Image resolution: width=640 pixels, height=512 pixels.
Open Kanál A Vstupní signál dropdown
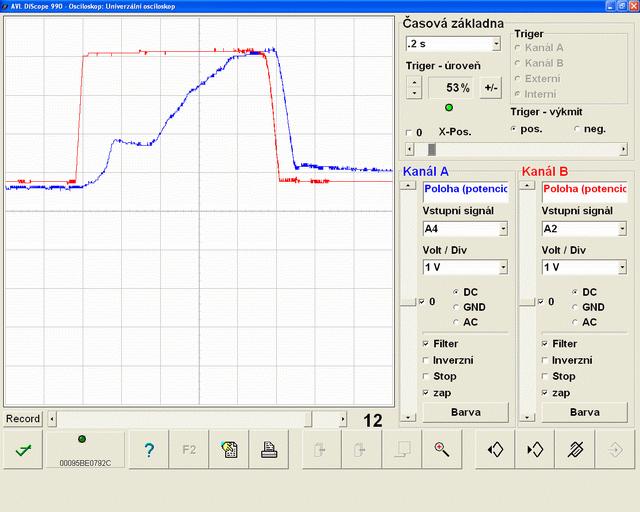point(503,229)
